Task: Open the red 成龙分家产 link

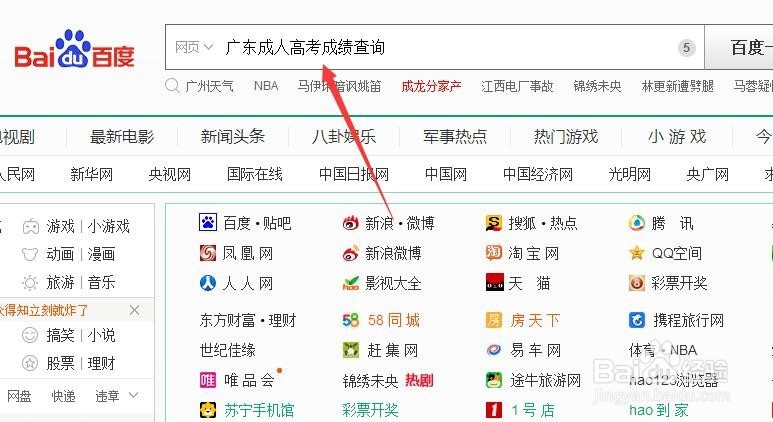Action: (431, 86)
